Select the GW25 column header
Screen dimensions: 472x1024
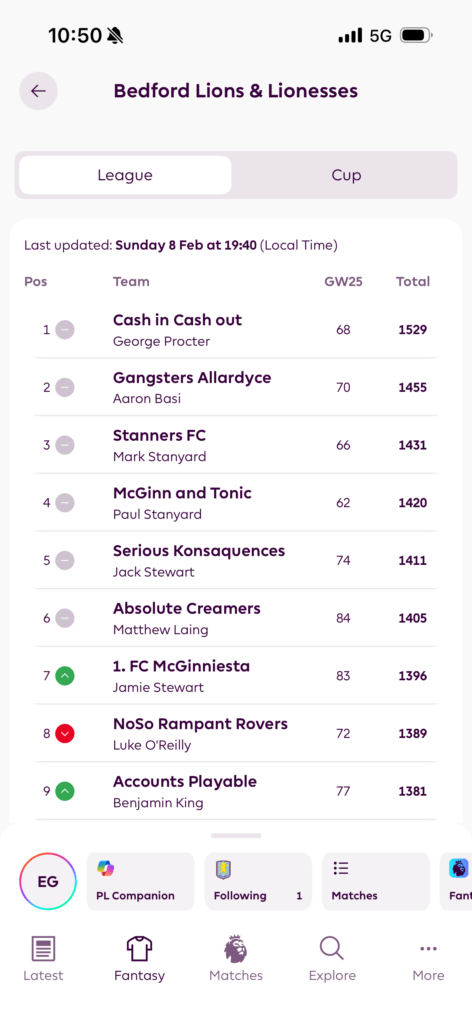coord(343,281)
